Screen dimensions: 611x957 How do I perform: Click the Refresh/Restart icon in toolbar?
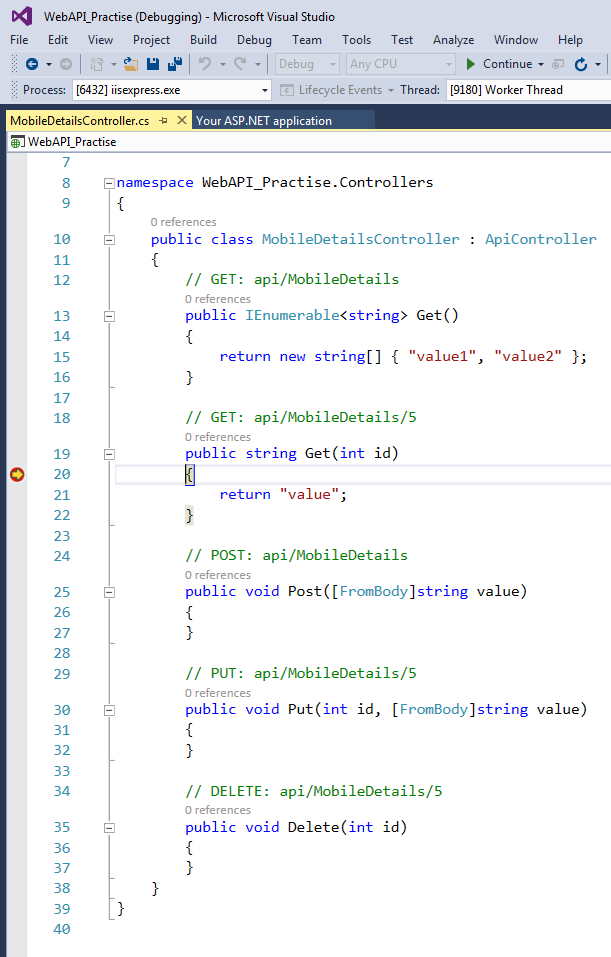coord(581,64)
